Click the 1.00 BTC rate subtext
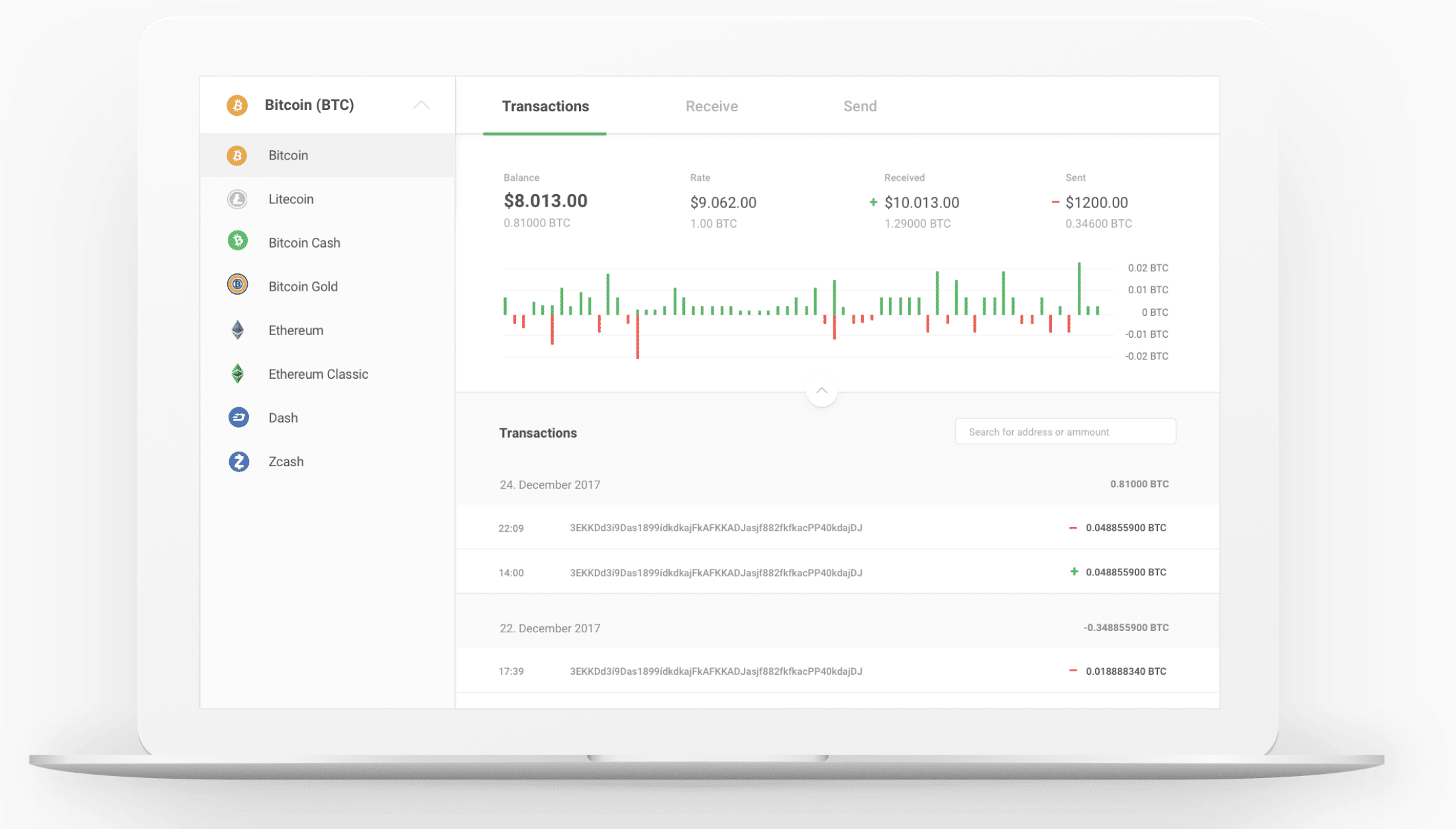The image size is (1456, 829). click(713, 224)
